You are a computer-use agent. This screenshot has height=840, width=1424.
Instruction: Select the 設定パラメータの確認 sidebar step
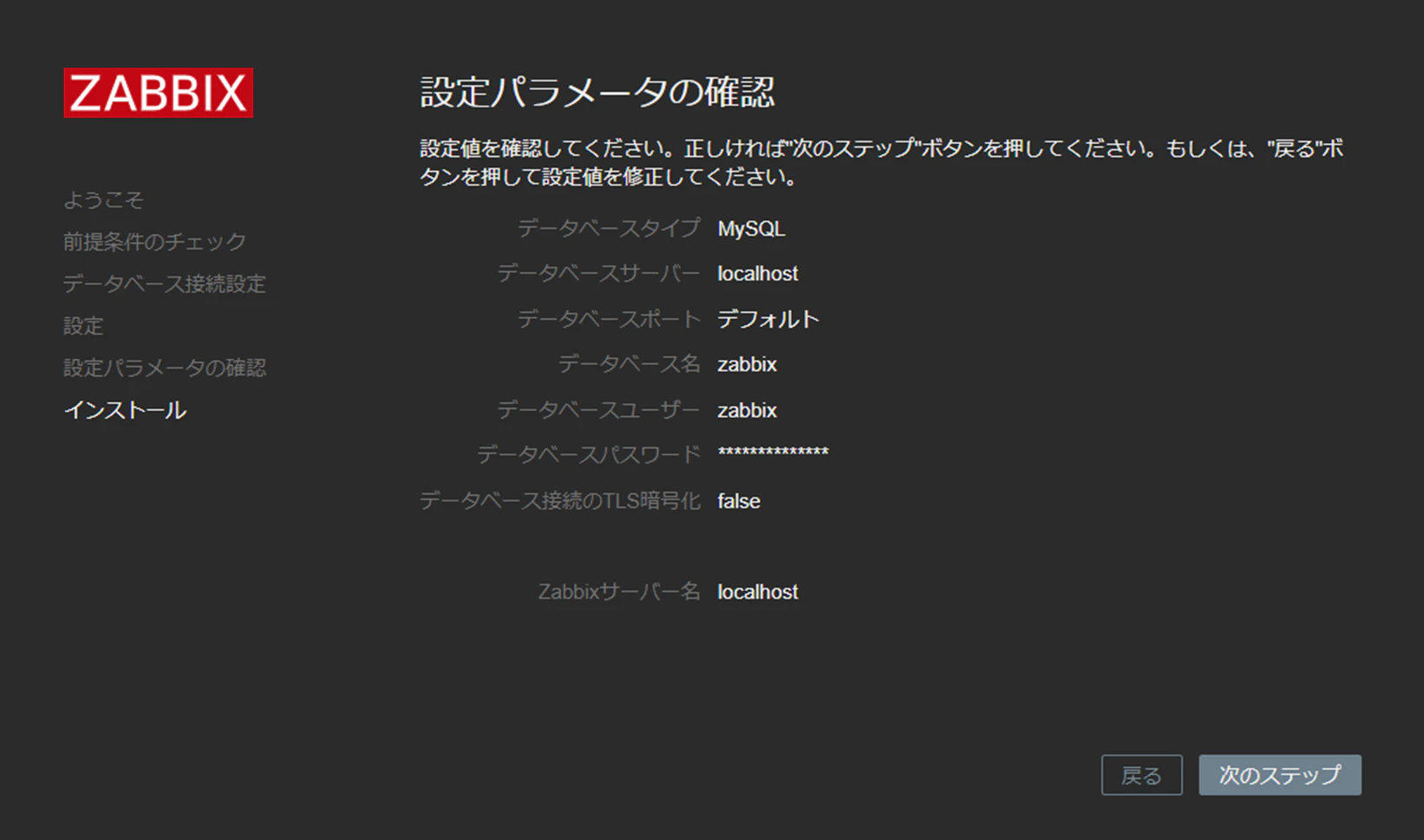pyautogui.click(x=165, y=368)
